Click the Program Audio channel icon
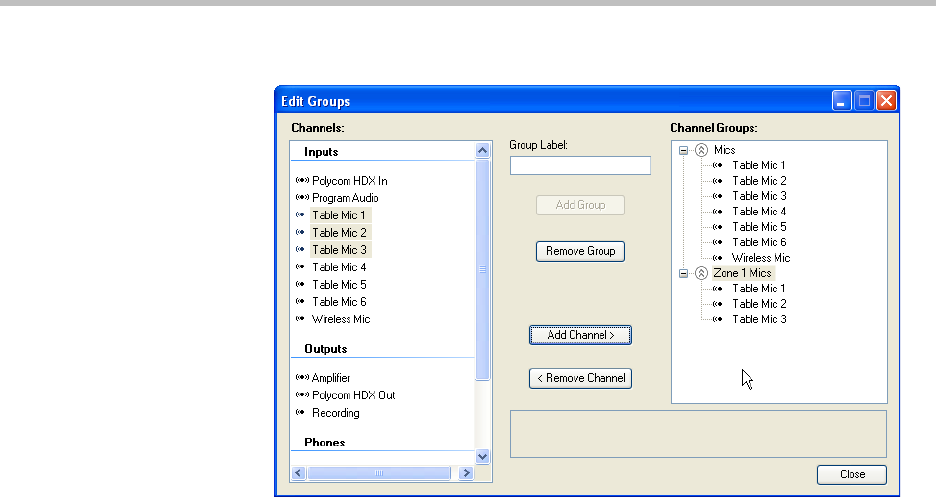 coord(302,198)
